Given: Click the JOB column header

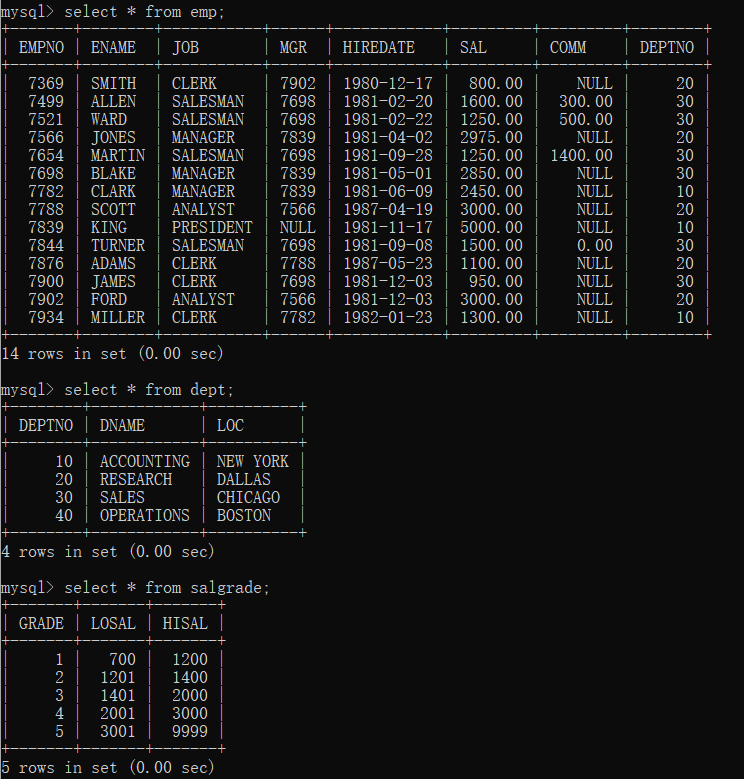Looking at the screenshot, I should (185, 47).
